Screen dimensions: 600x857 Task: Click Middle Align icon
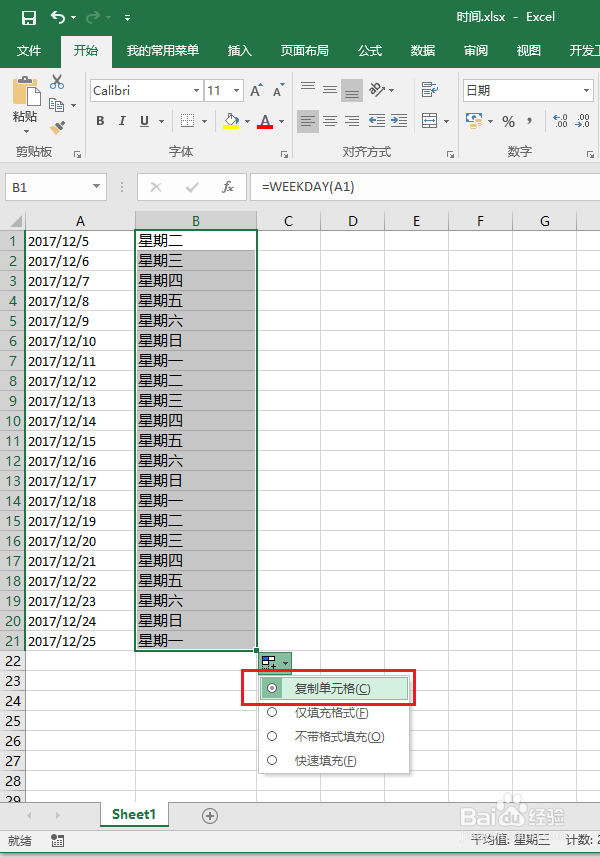click(330, 90)
